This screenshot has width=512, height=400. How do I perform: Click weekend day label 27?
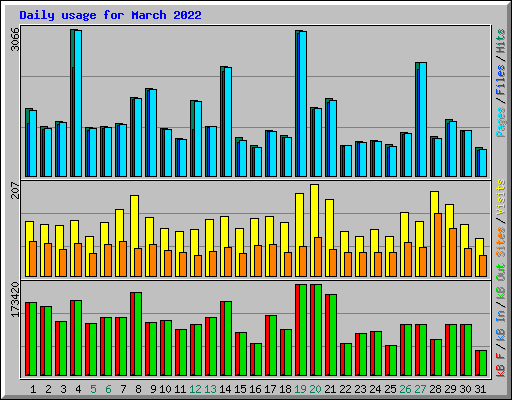coord(420,389)
